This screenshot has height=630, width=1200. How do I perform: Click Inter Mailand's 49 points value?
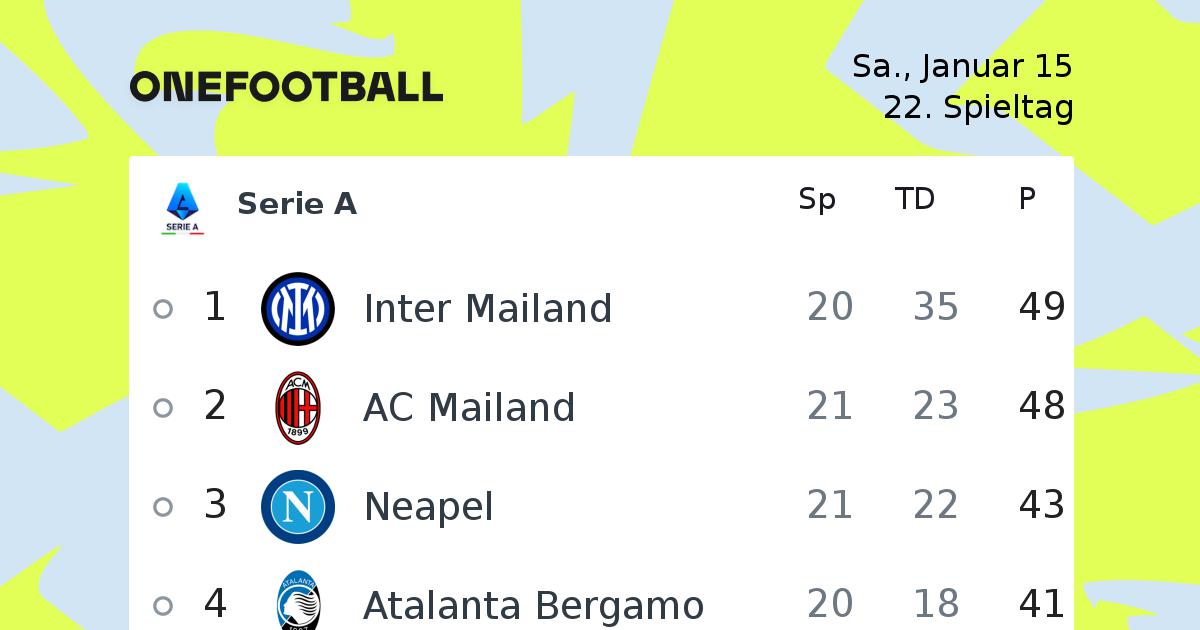coord(1042,308)
